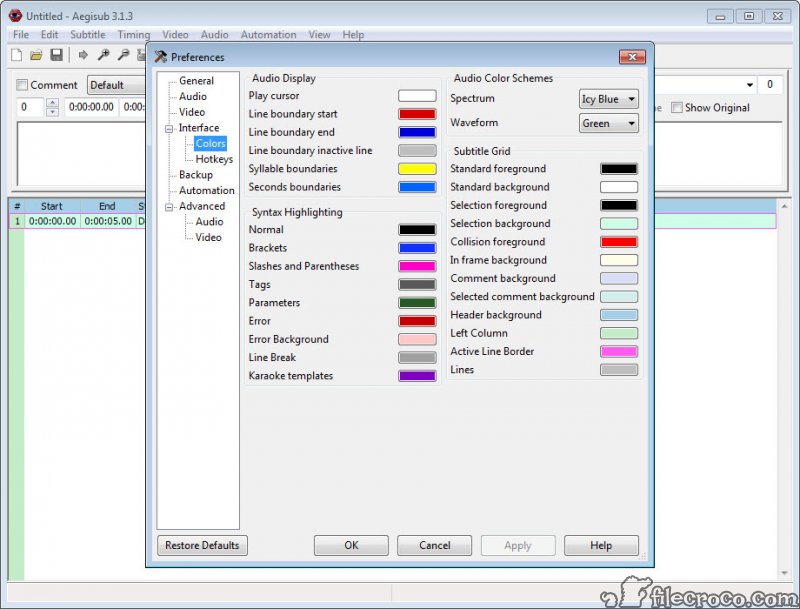
Task: Click Selection background color swatch
Action: 619,223
